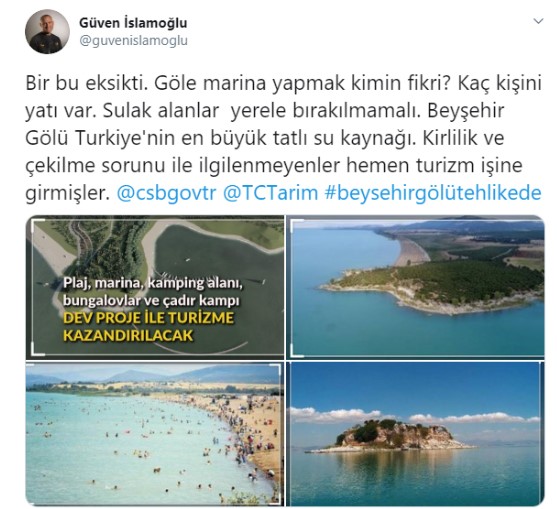Image resolution: width=557 pixels, height=509 pixels.
Task: Open Güven İslamoğlu's profile avatar
Action: coord(47,32)
